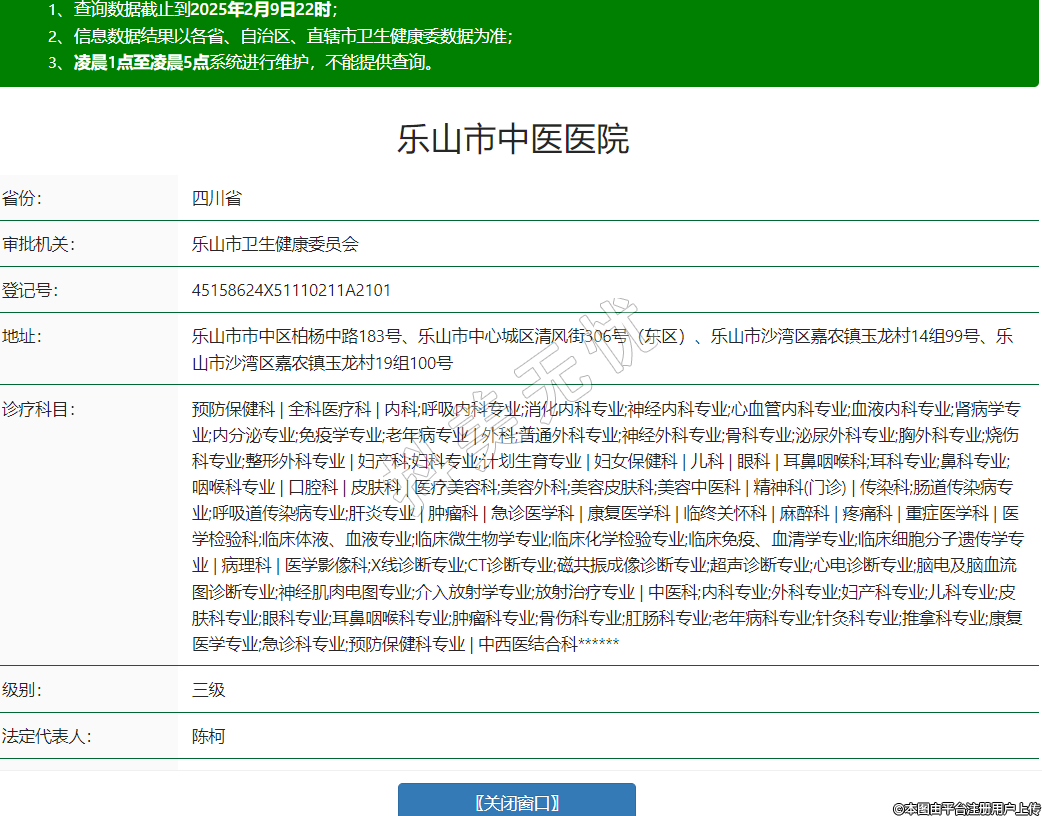Screen dimensions: 1042x816
Task: Select the 审批机关 field label
Action: click(x=39, y=244)
